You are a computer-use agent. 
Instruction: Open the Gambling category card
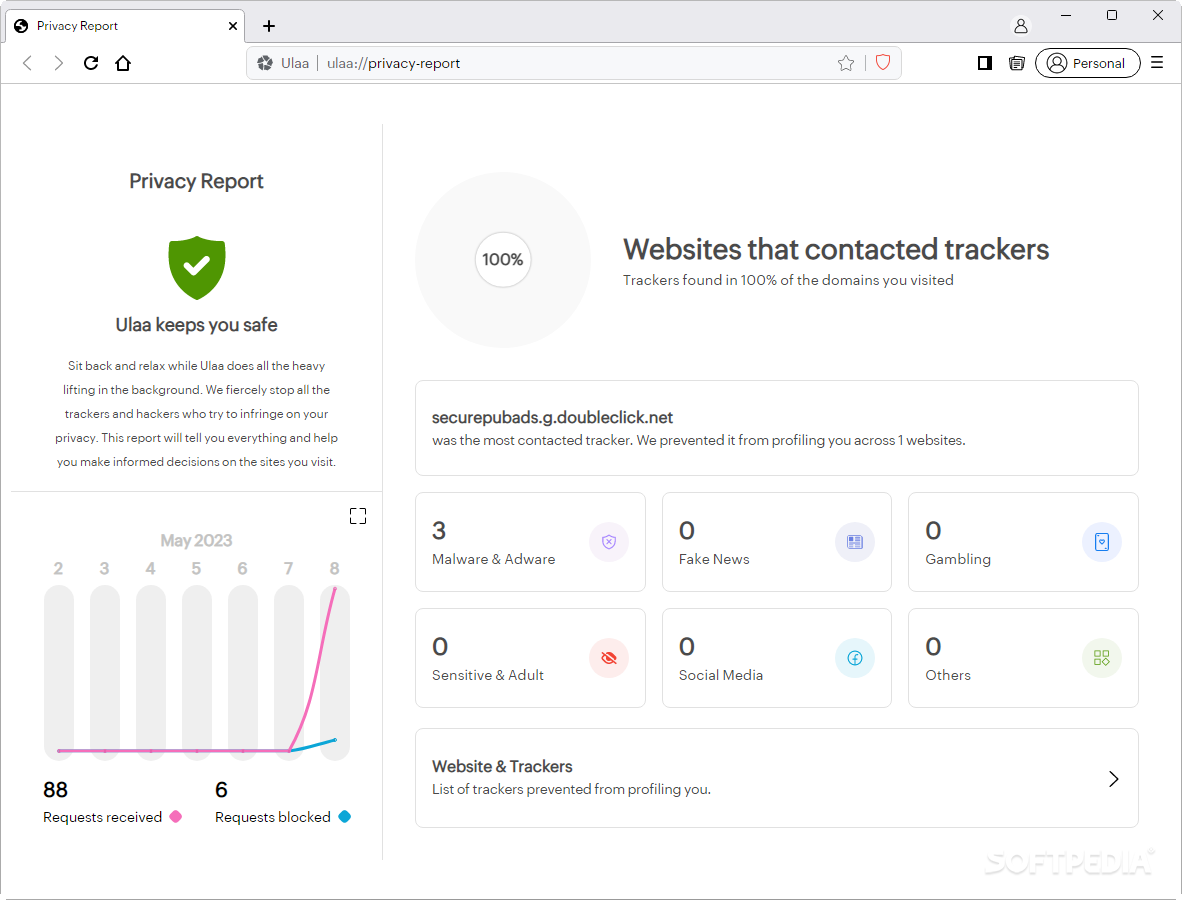(1023, 542)
